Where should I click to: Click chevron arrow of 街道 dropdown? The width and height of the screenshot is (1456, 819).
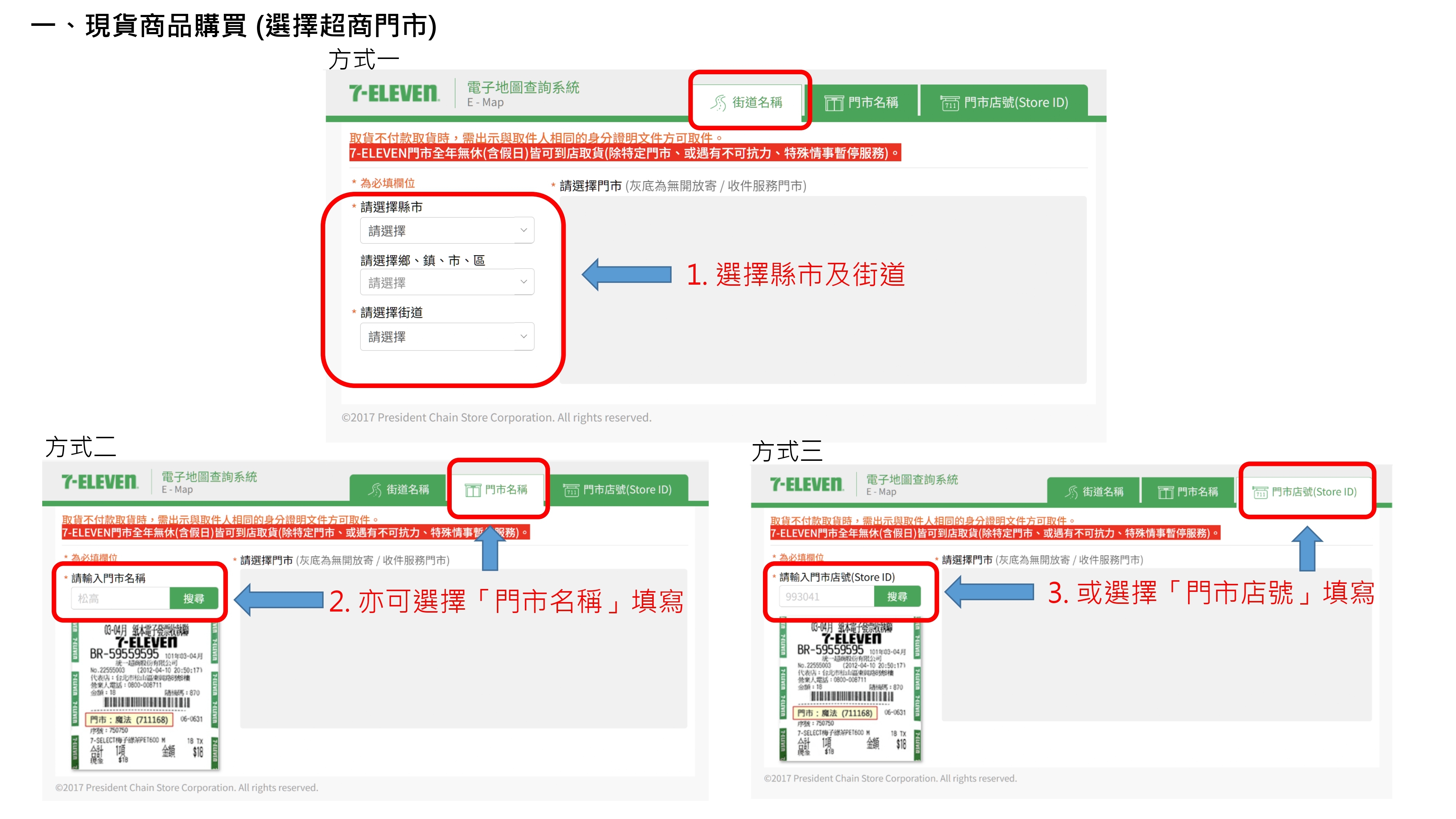[523, 337]
